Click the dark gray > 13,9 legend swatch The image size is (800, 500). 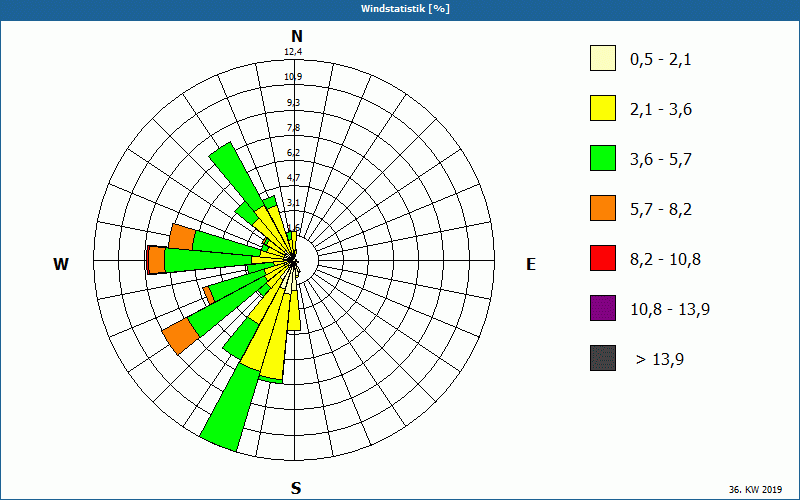coord(603,358)
